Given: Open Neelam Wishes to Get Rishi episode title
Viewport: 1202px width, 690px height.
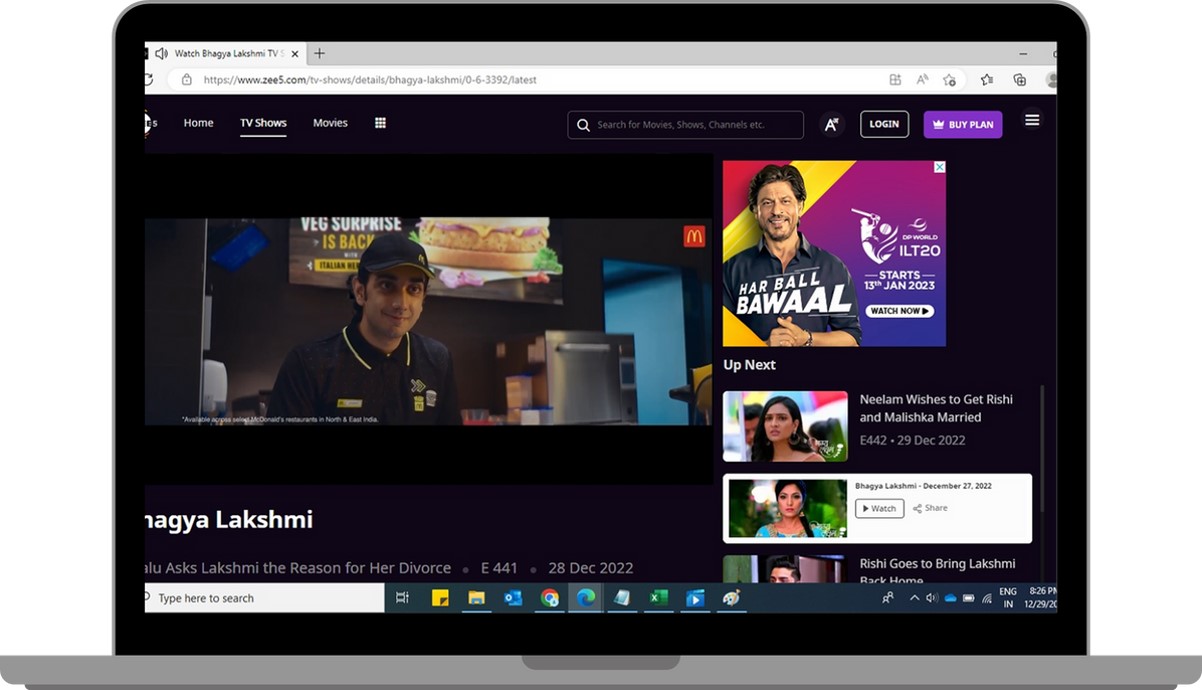Looking at the screenshot, I should click(x=936, y=408).
